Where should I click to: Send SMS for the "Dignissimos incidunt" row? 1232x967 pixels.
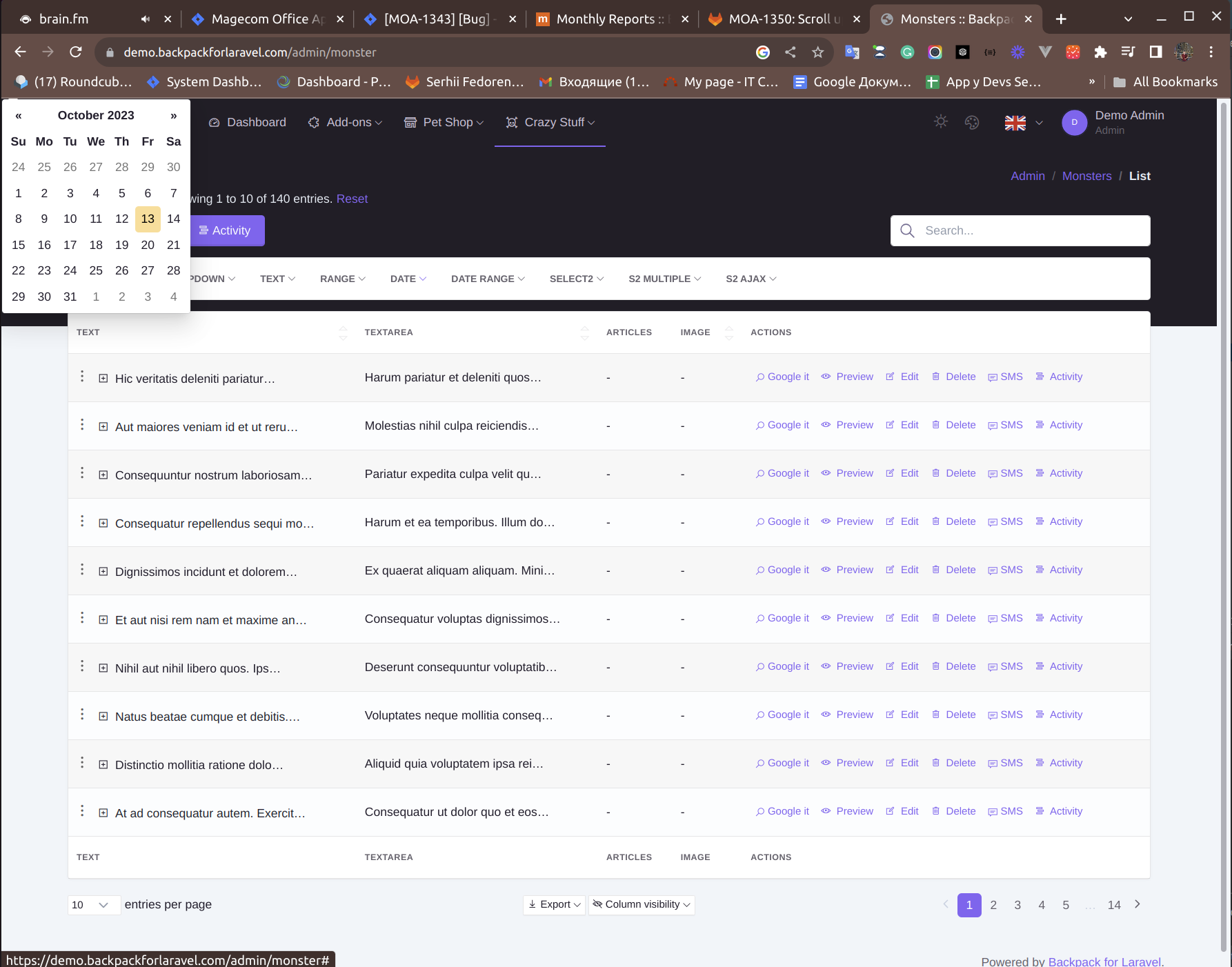coord(992,570)
